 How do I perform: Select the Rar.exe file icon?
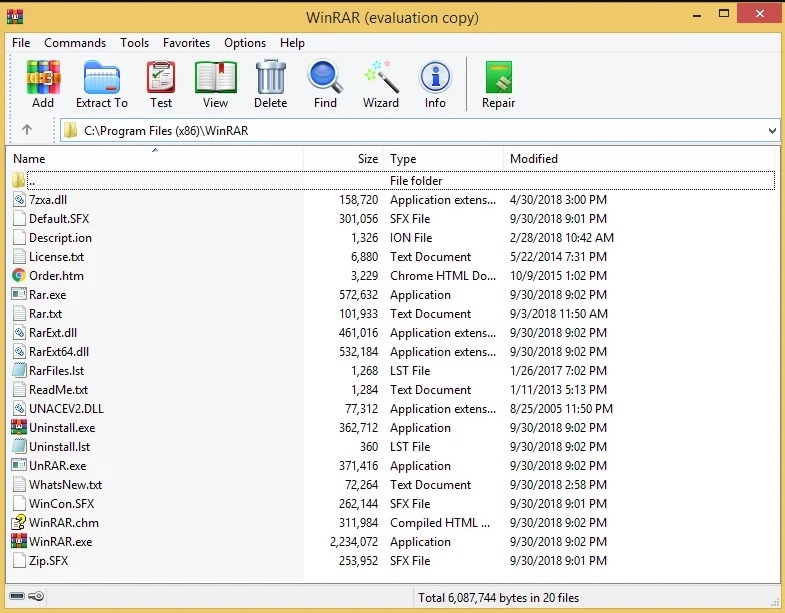pyautogui.click(x=19, y=294)
